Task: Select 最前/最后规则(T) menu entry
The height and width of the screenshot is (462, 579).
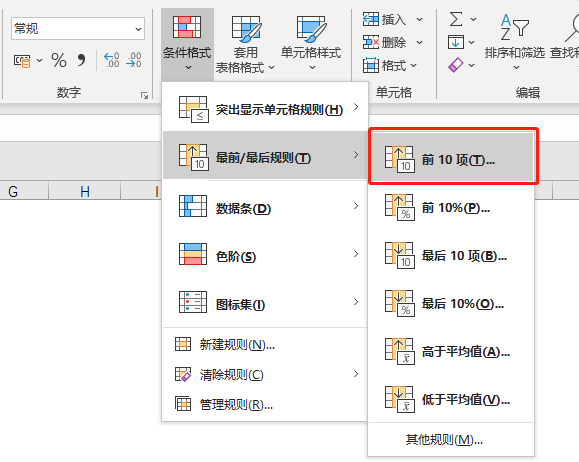Action: [265, 155]
